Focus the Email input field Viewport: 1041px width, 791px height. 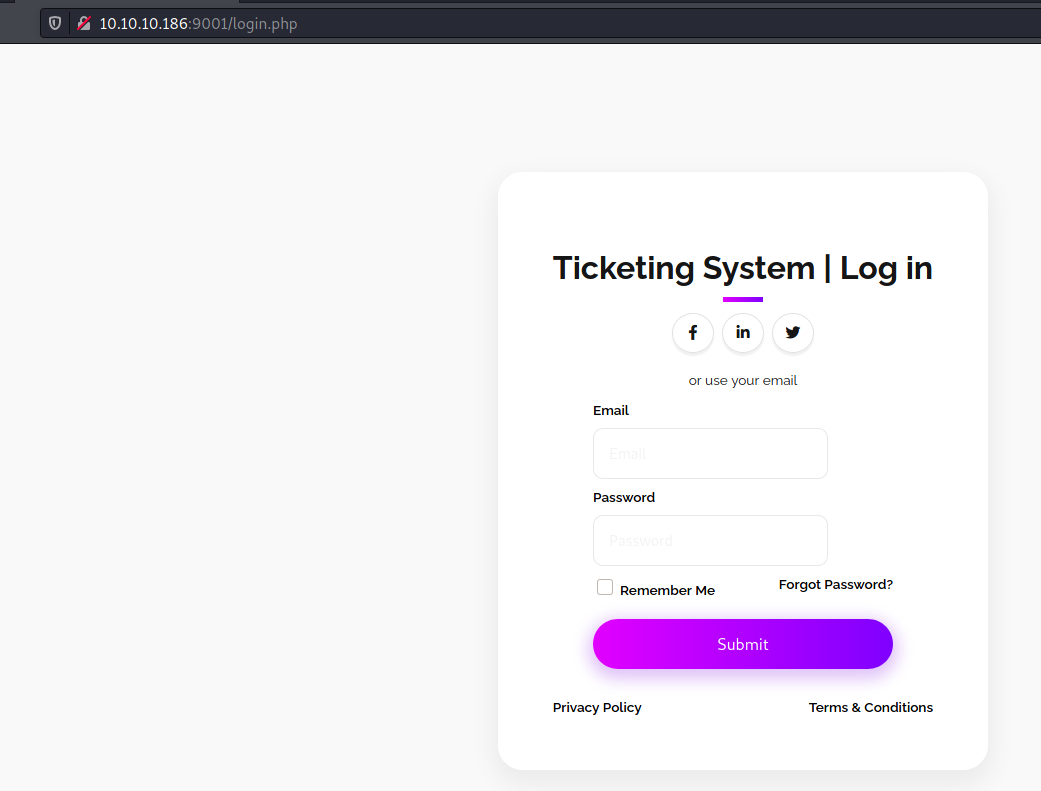coord(710,454)
